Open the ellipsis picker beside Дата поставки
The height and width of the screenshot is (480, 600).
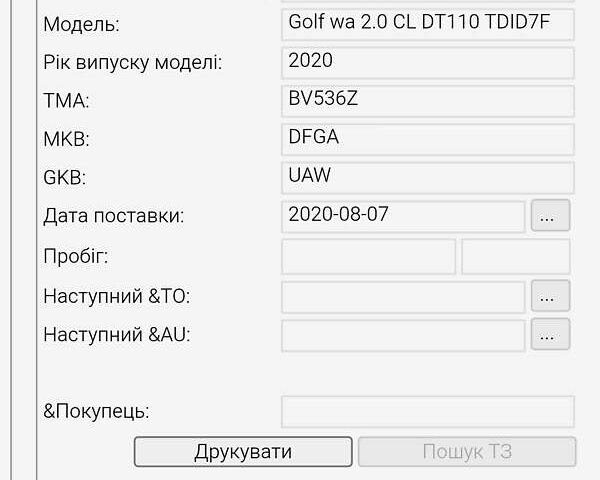point(550,215)
